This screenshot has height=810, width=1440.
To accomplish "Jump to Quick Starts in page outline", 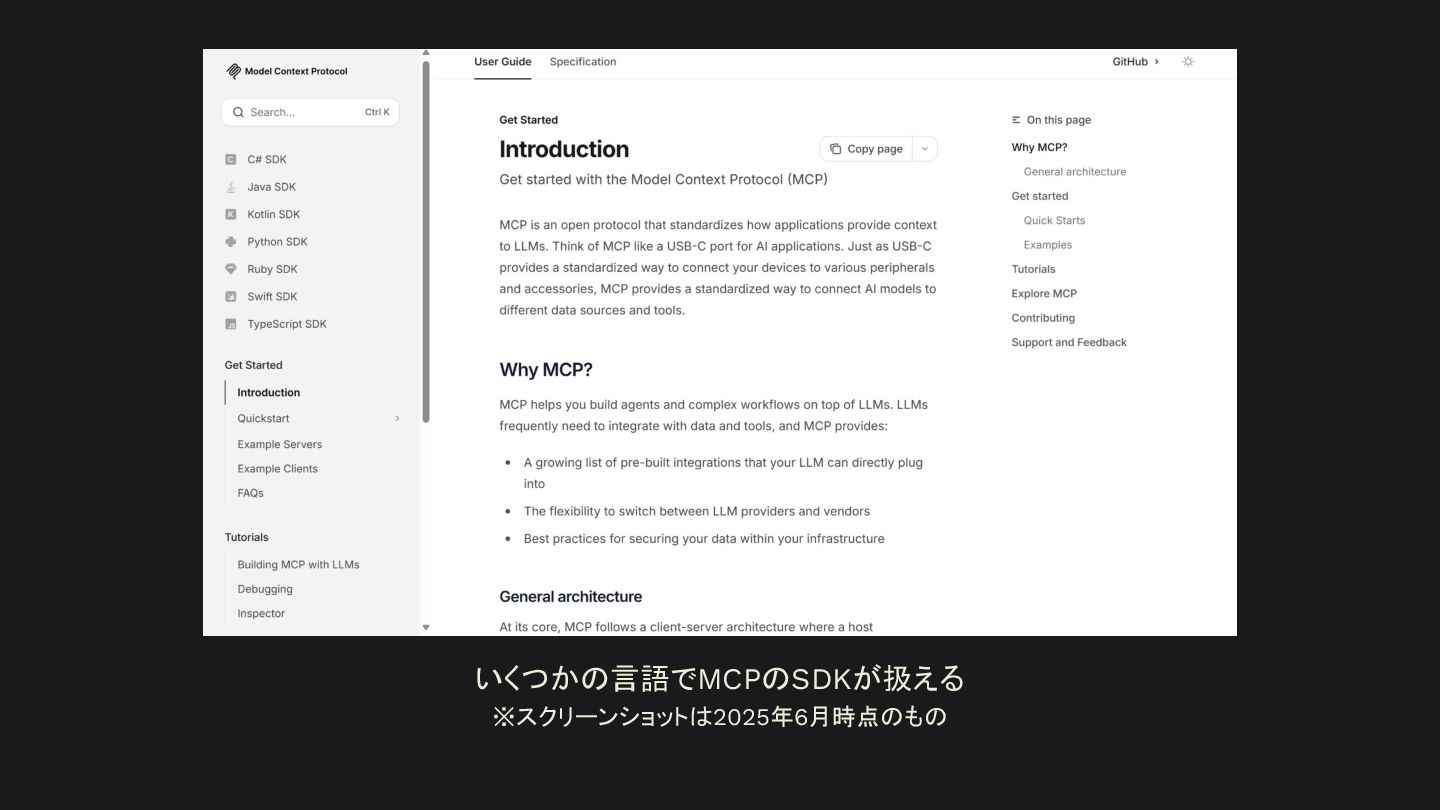I will click(1054, 221).
